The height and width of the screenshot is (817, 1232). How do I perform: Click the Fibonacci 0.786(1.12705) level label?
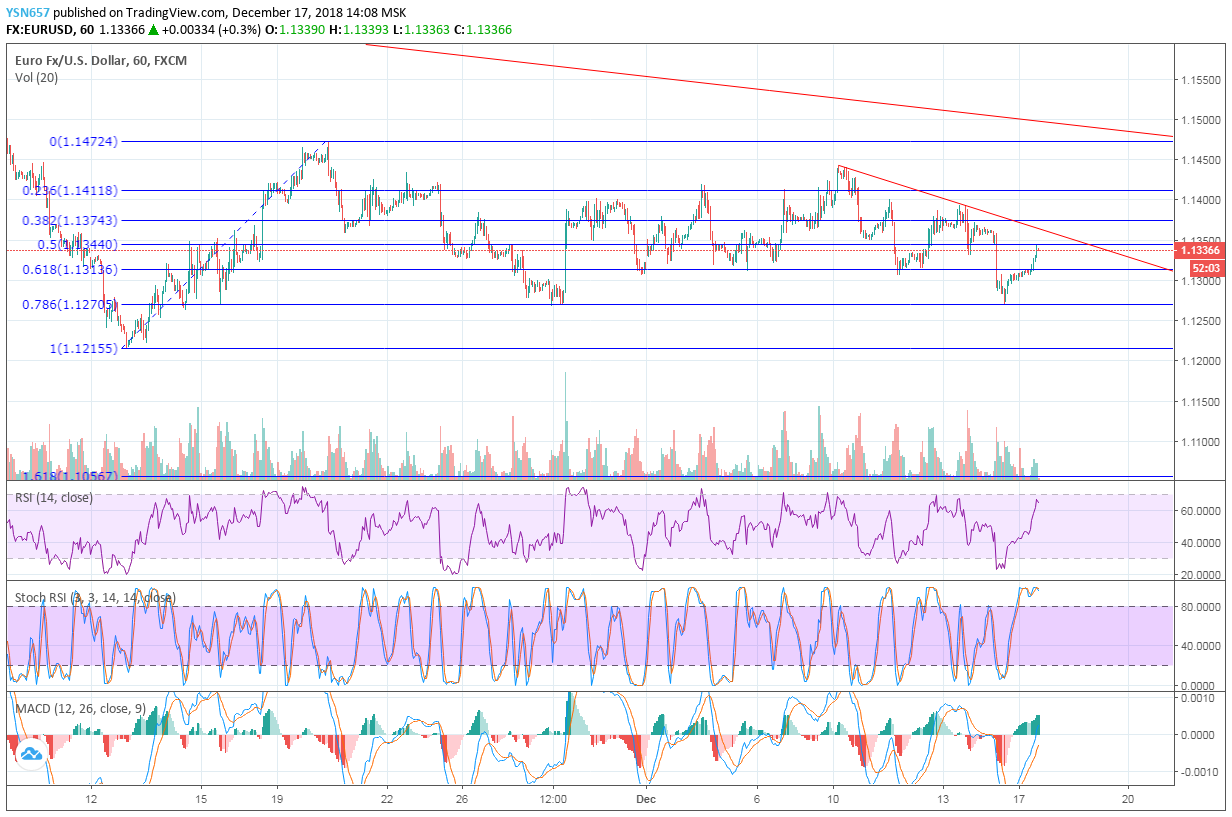pyautogui.click(x=72, y=304)
